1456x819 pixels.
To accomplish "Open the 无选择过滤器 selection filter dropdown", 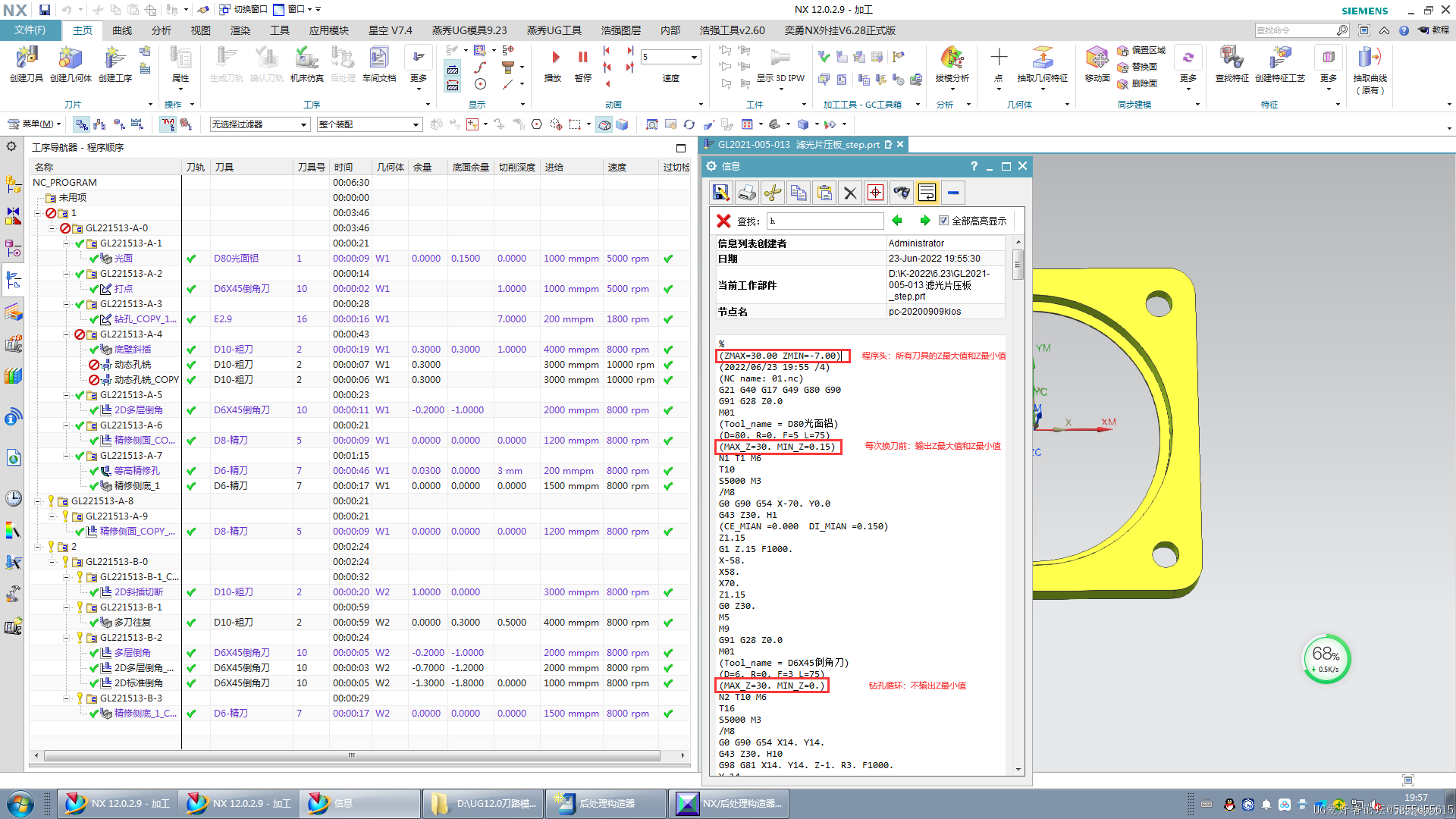I will (259, 124).
